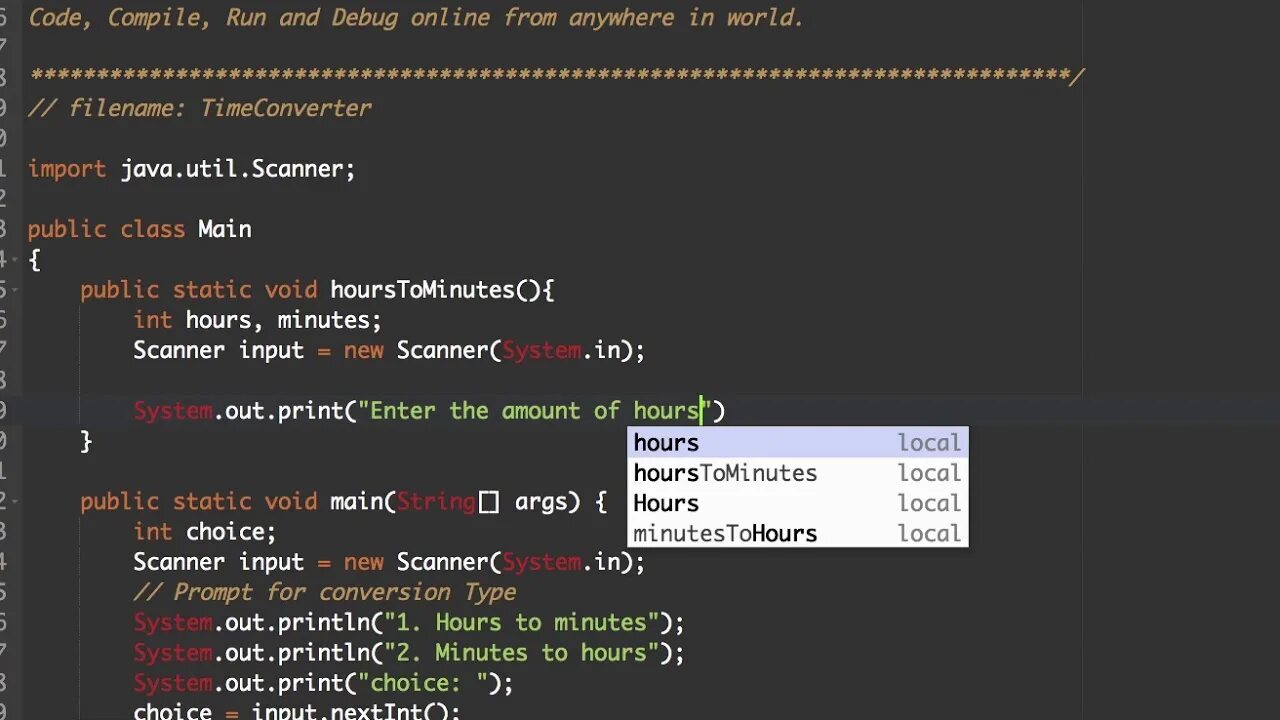1280x720 pixels.
Task: Click main method signature line
Action: point(343,502)
